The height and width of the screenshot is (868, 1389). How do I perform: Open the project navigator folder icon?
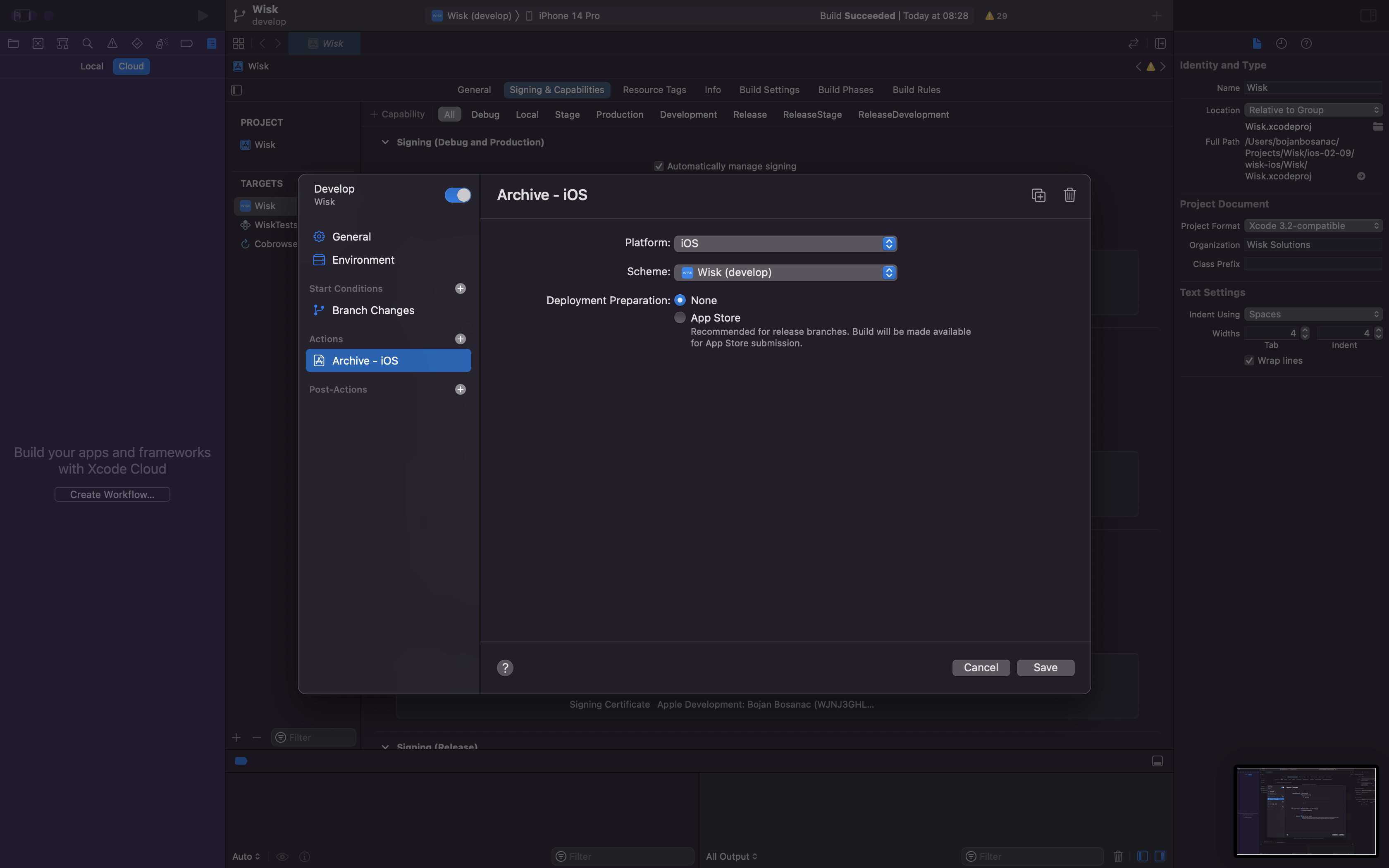(x=13, y=44)
